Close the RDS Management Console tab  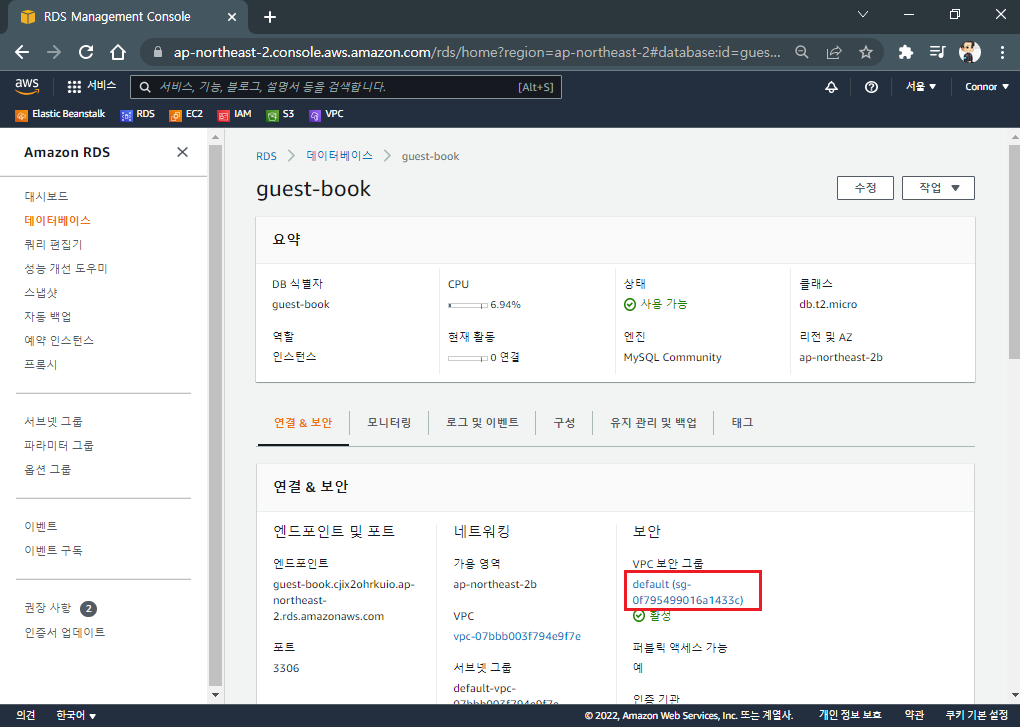(232, 17)
